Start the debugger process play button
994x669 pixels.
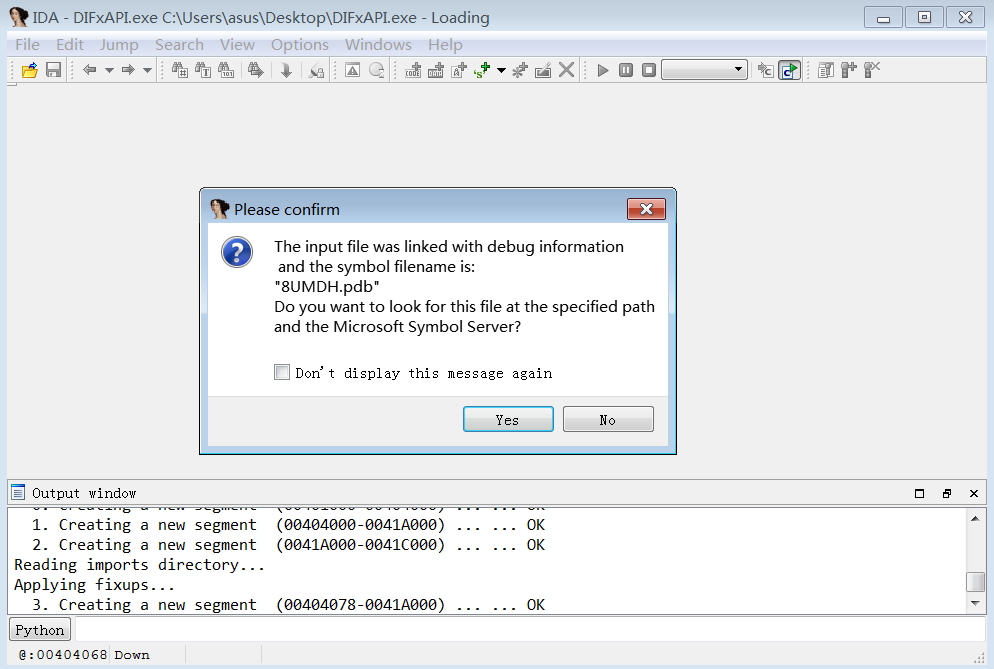(x=603, y=70)
